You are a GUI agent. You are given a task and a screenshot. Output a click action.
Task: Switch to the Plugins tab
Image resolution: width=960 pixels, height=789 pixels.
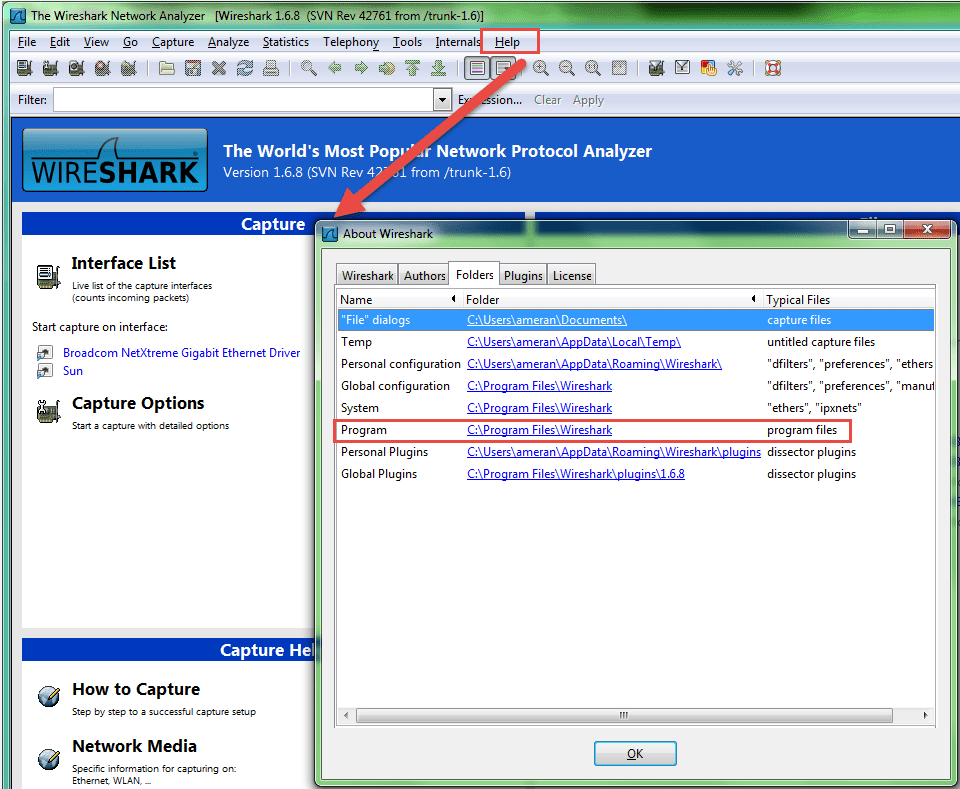coord(523,275)
